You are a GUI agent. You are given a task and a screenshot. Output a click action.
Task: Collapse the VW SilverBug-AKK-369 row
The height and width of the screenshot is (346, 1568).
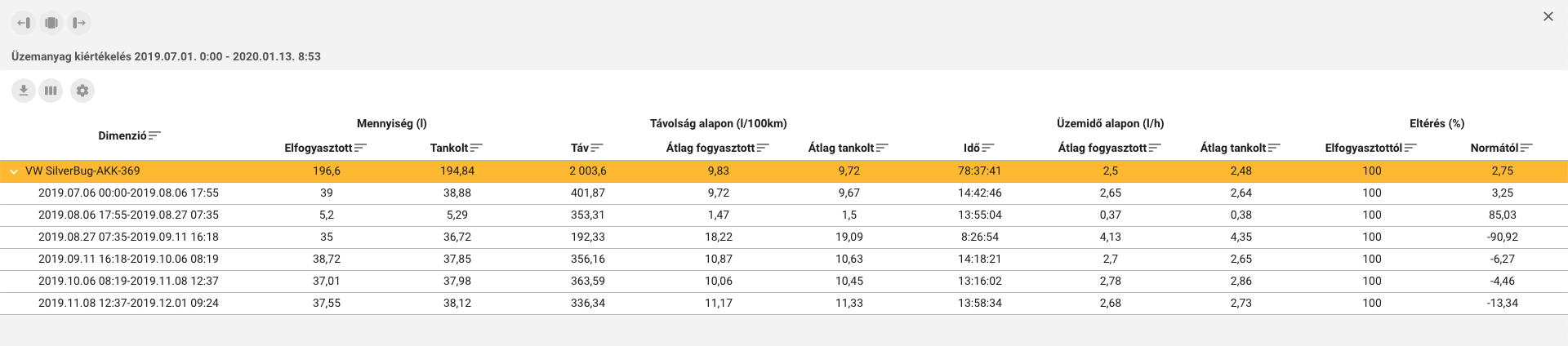click(14, 171)
